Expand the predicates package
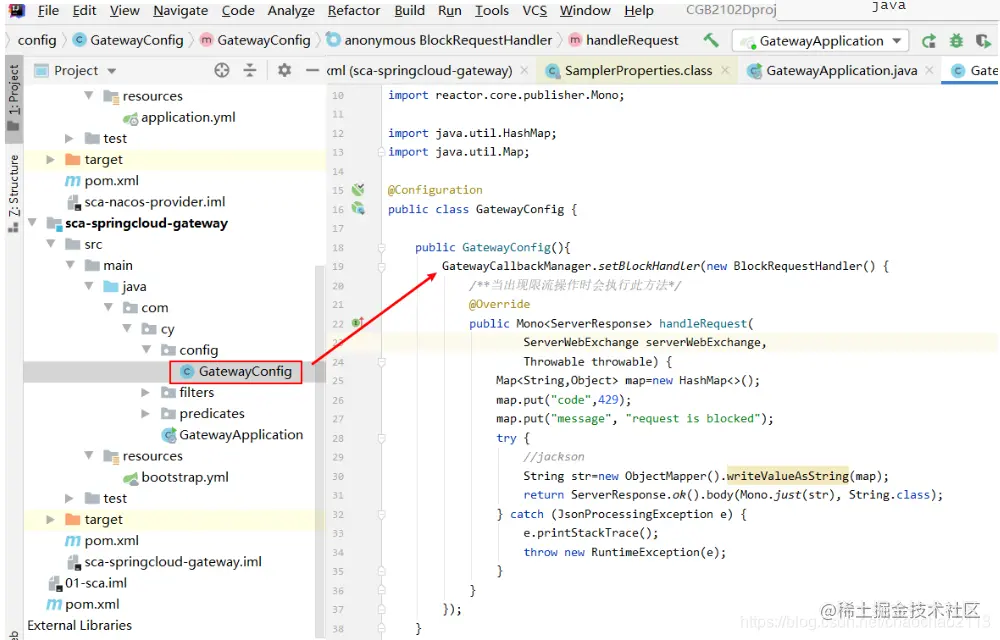This screenshot has height=640, width=1000. (x=145, y=413)
